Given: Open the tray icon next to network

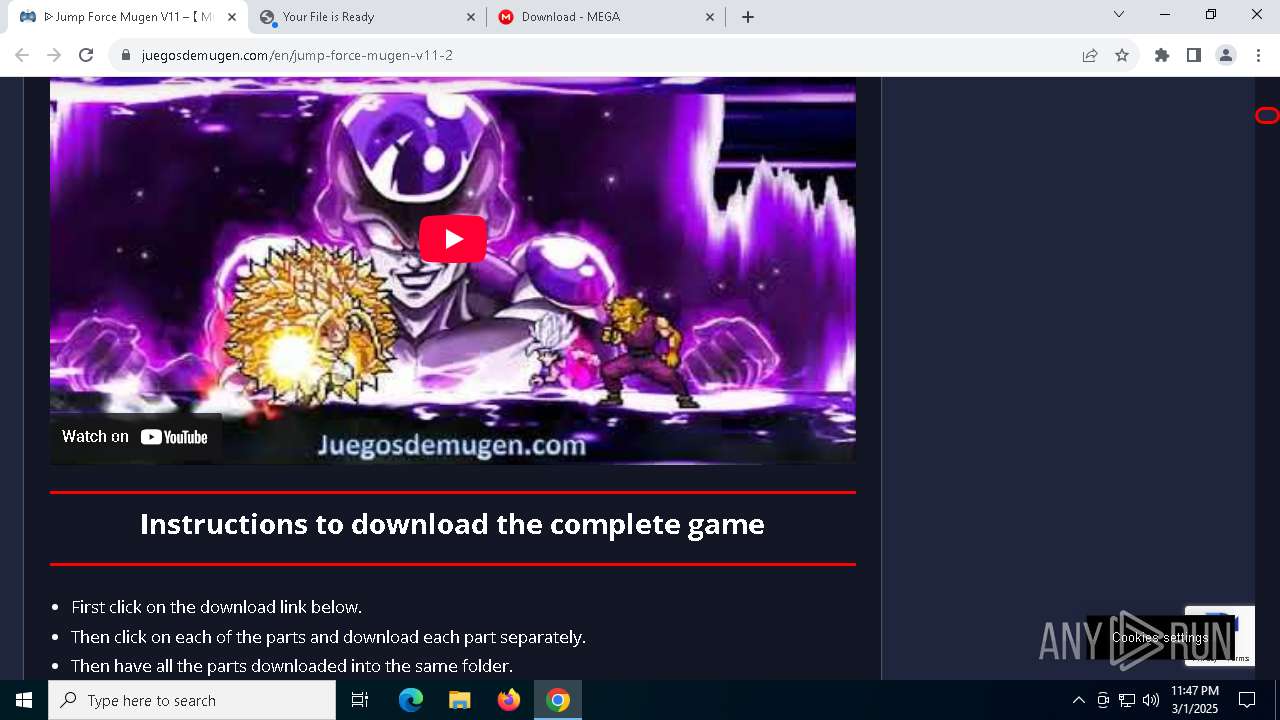Looking at the screenshot, I should tap(1103, 700).
